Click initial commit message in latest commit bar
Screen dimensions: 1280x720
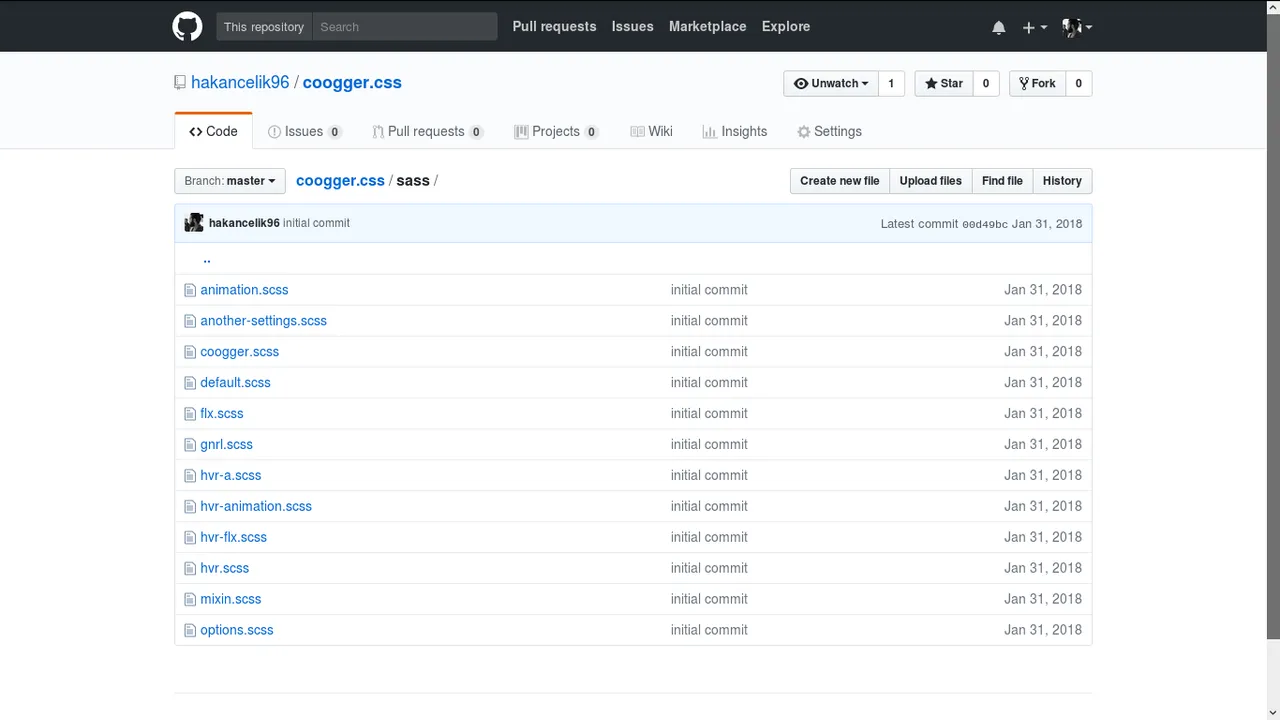[x=316, y=223]
